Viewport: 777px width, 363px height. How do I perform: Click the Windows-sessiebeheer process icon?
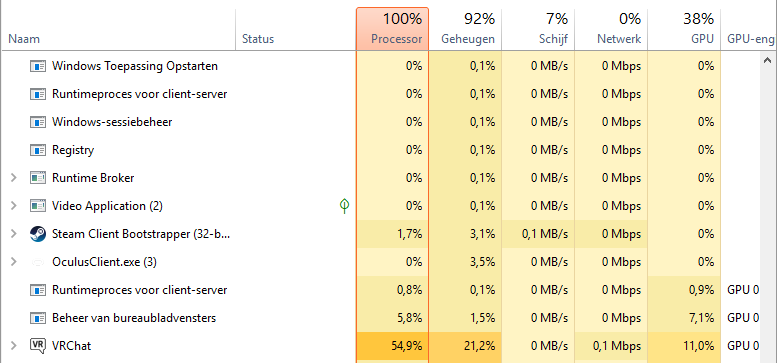(38, 122)
